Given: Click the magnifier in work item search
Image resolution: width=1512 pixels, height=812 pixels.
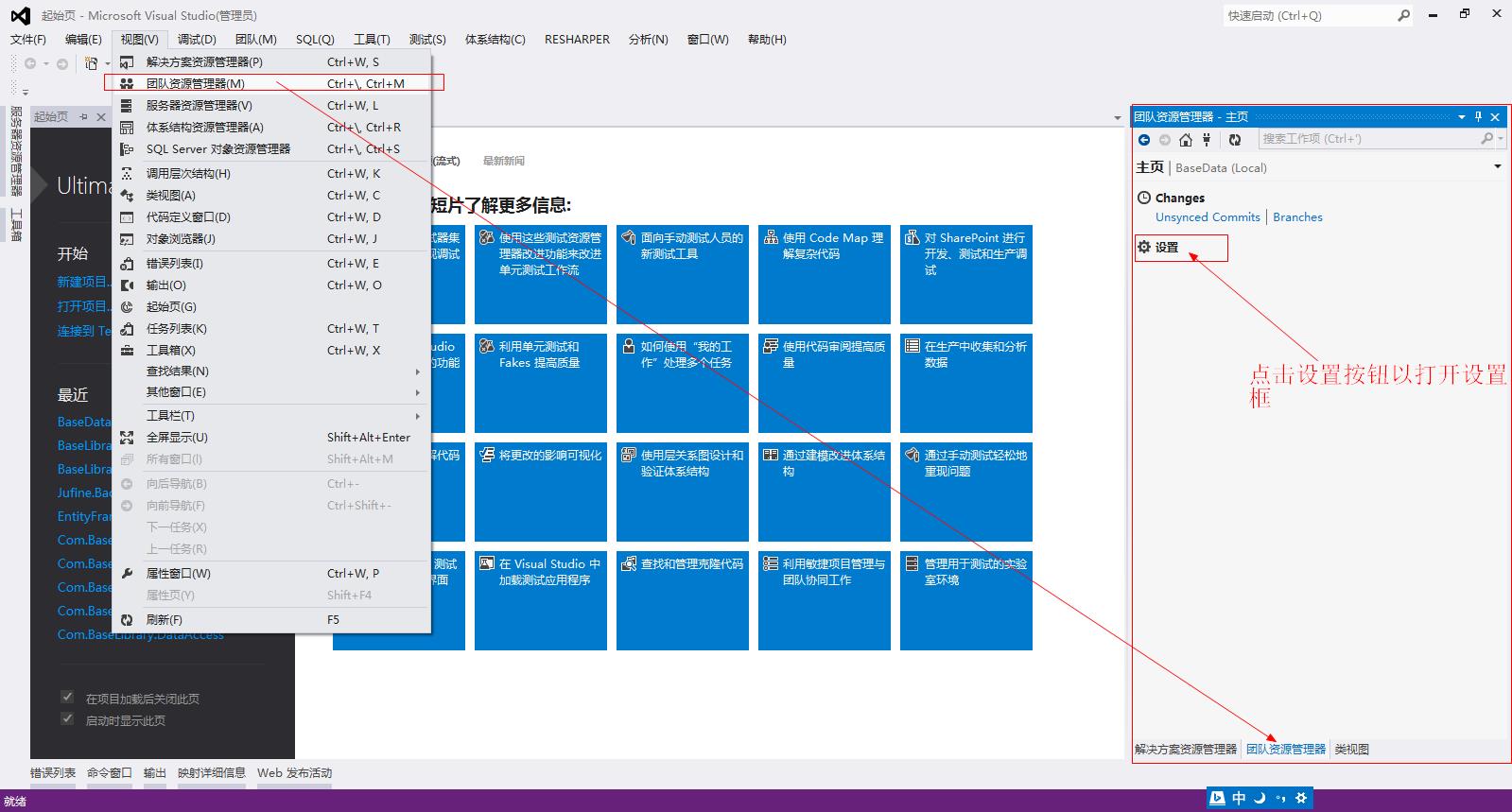Looking at the screenshot, I should coord(1486,139).
